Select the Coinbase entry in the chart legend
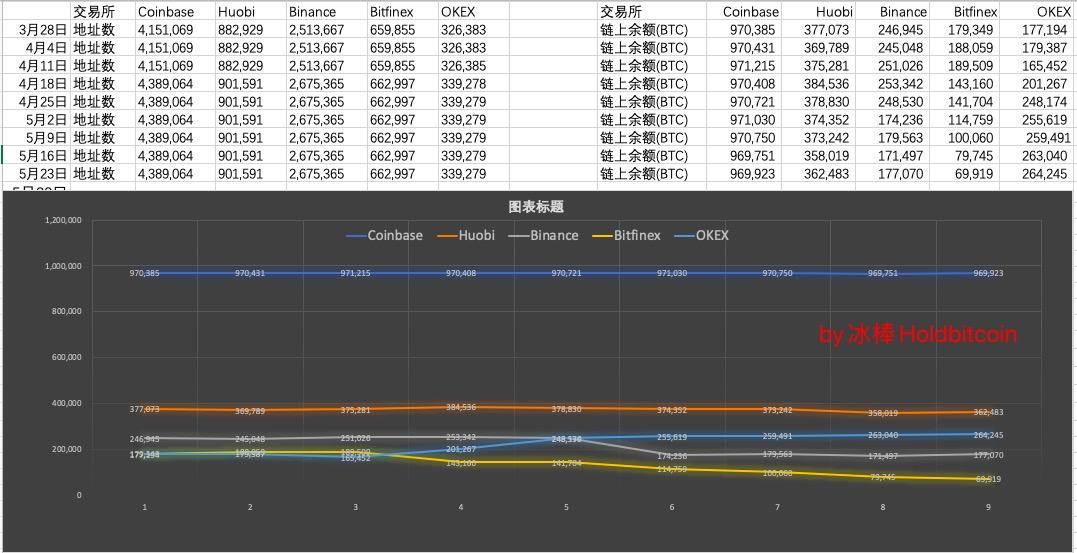 pos(385,235)
